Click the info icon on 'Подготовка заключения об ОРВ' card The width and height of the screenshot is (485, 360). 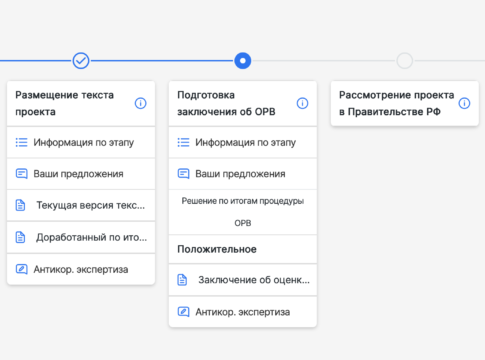[302, 103]
